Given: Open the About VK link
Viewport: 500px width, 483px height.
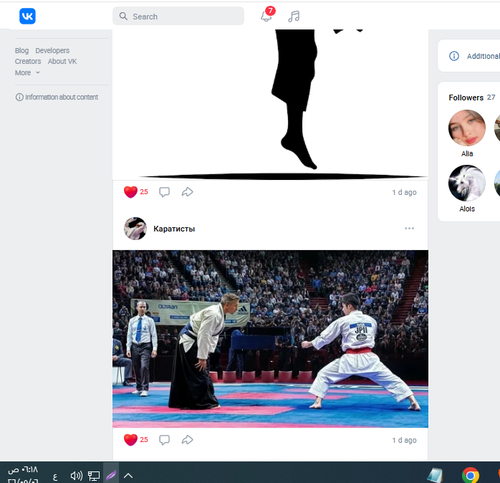Looking at the screenshot, I should coord(62,61).
